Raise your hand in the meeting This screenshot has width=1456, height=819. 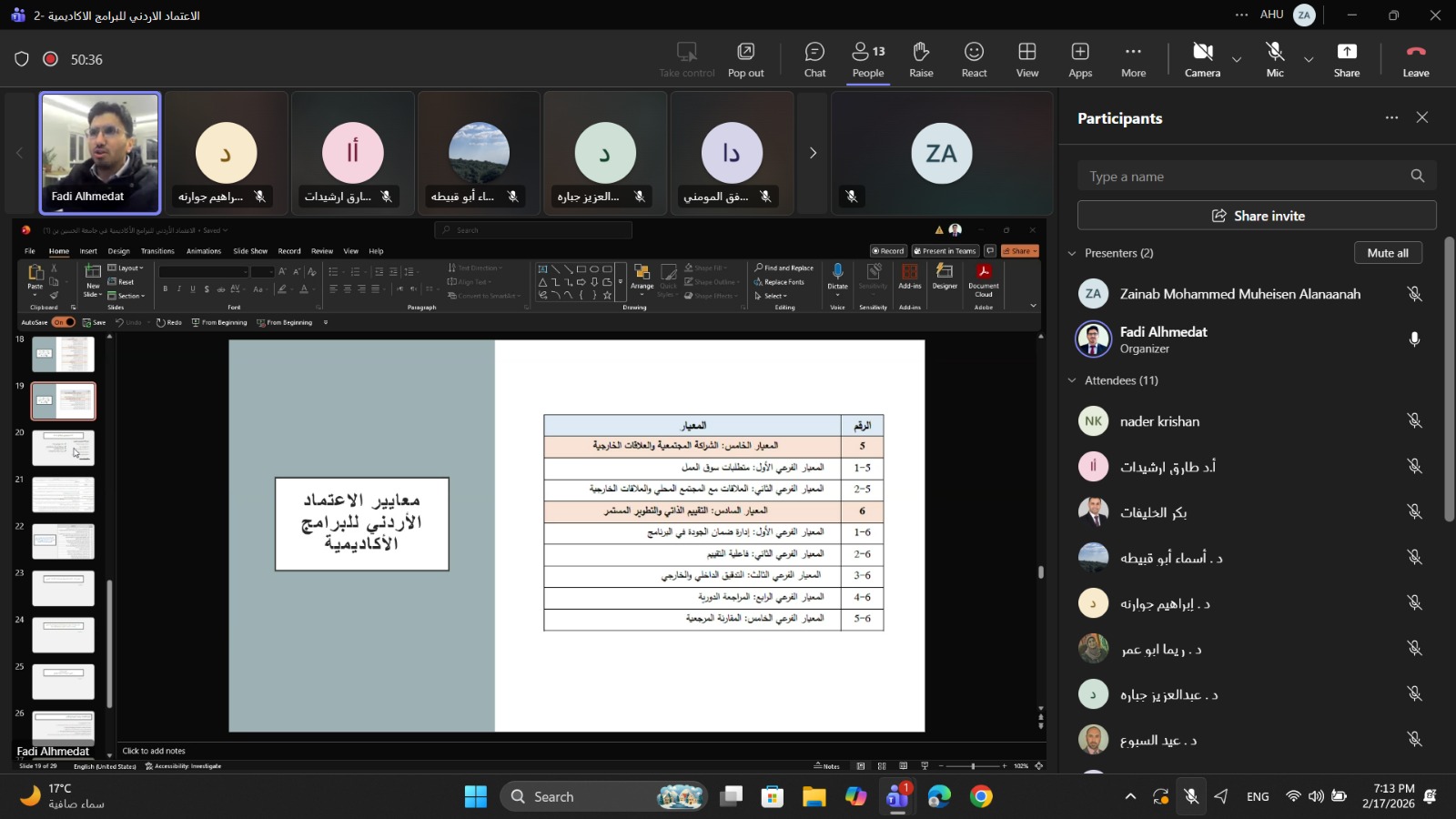click(921, 60)
